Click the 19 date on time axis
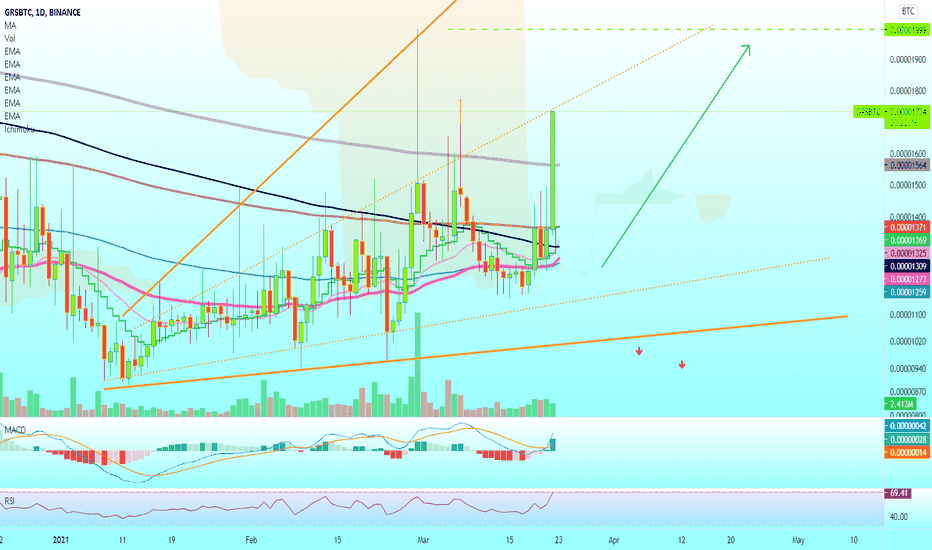The height and width of the screenshot is (550, 932). [171, 540]
